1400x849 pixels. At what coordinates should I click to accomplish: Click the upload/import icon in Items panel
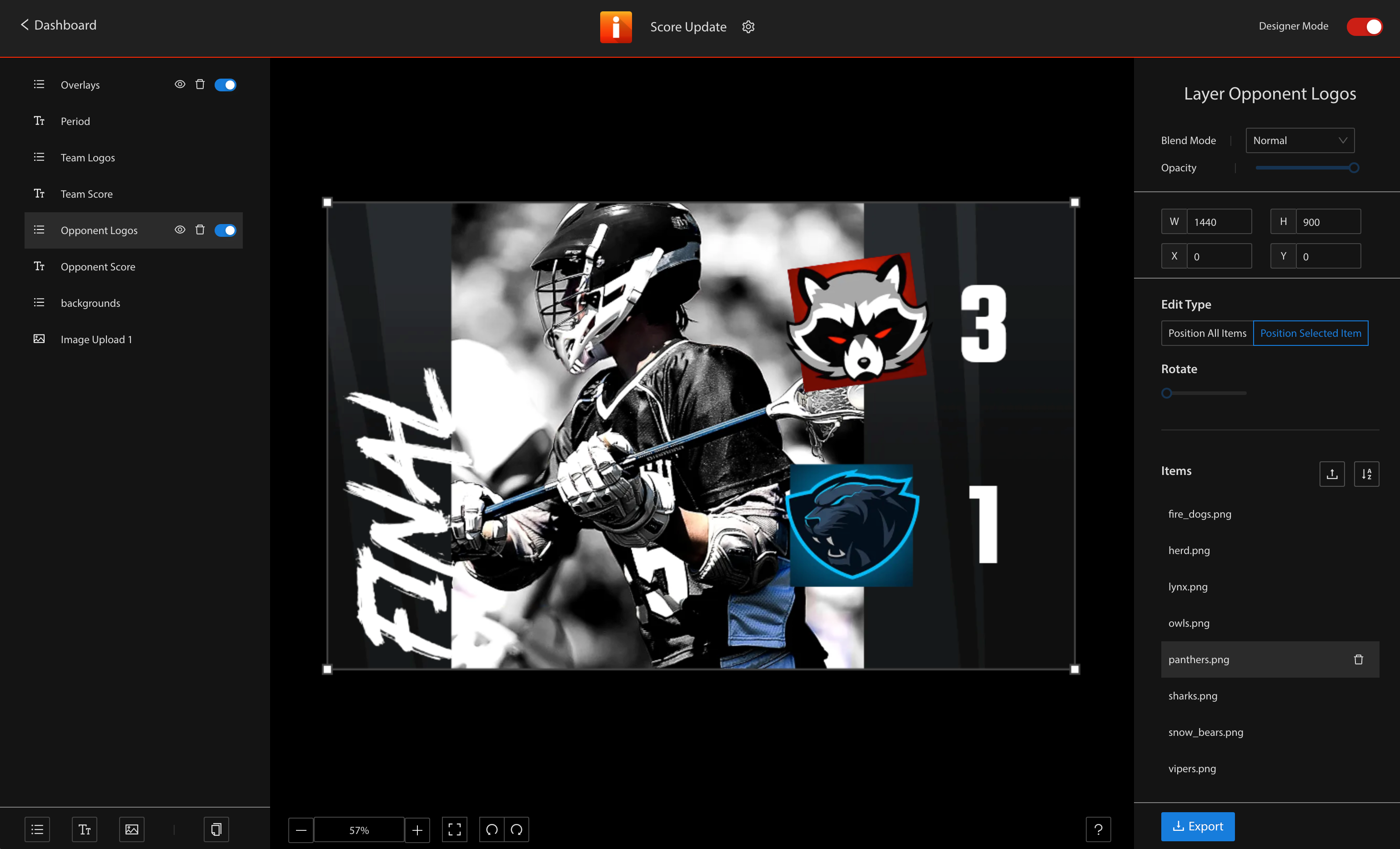point(1332,473)
